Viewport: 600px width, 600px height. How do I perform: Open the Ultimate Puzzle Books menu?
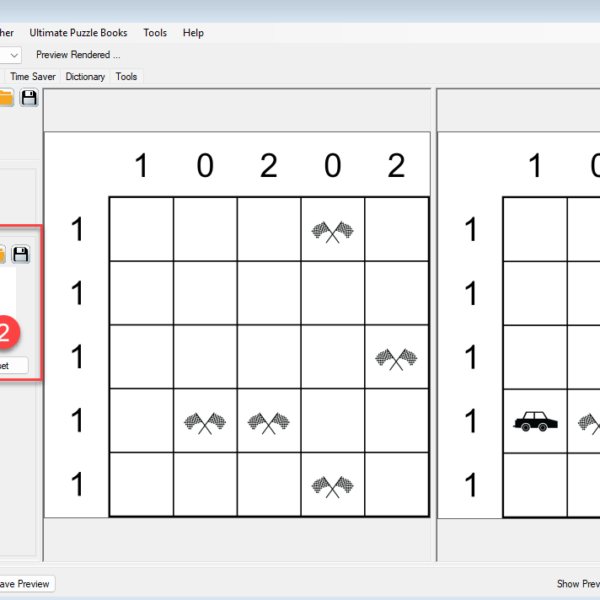78,33
